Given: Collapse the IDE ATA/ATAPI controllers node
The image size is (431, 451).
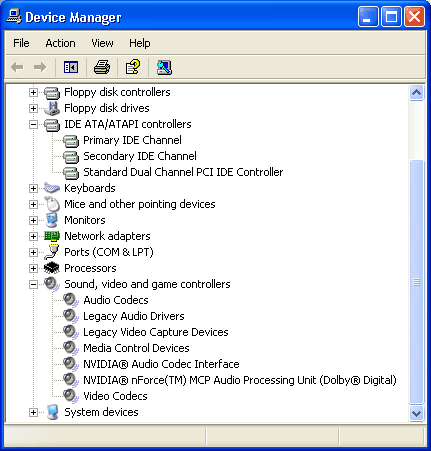Looking at the screenshot, I should 33,124.
